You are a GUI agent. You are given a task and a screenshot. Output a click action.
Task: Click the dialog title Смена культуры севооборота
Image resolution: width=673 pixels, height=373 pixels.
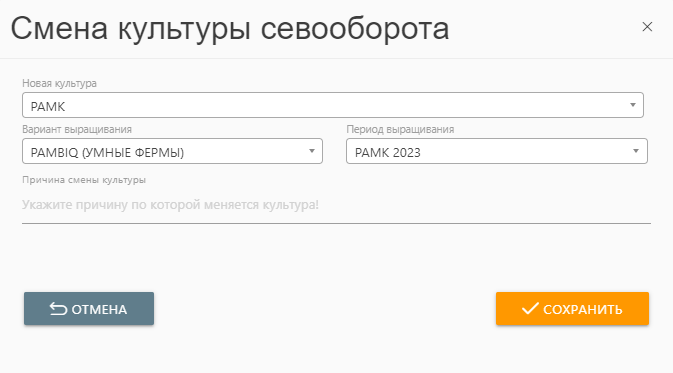click(x=230, y=29)
